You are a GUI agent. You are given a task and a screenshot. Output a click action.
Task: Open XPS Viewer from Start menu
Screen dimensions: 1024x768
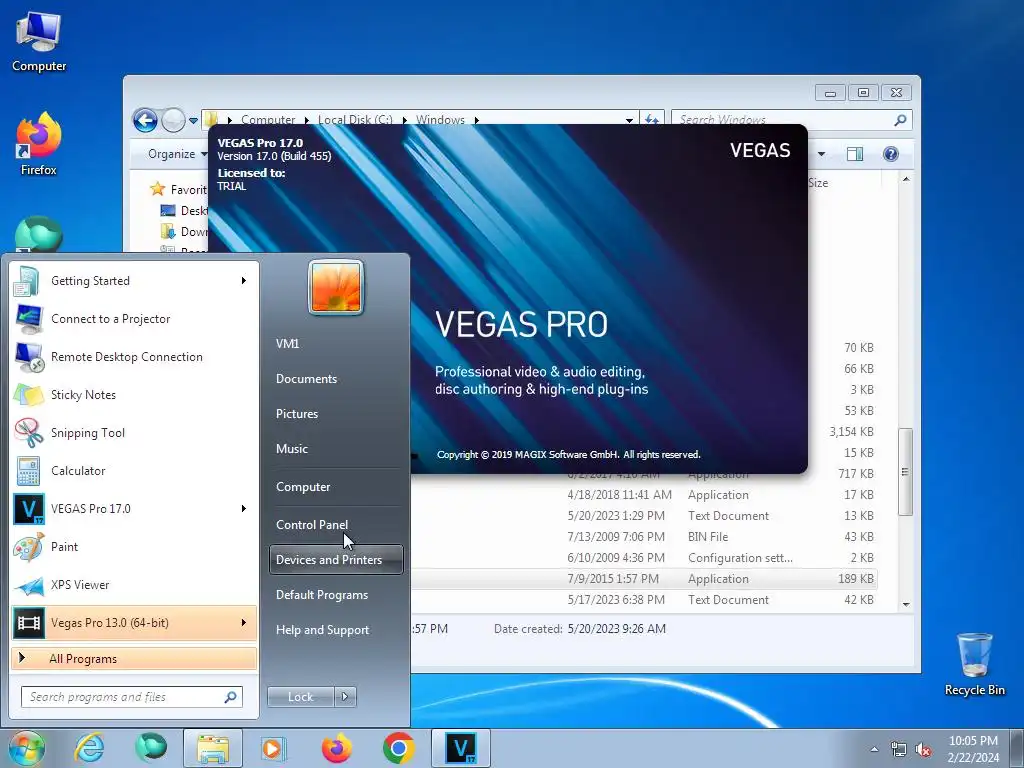(135, 584)
